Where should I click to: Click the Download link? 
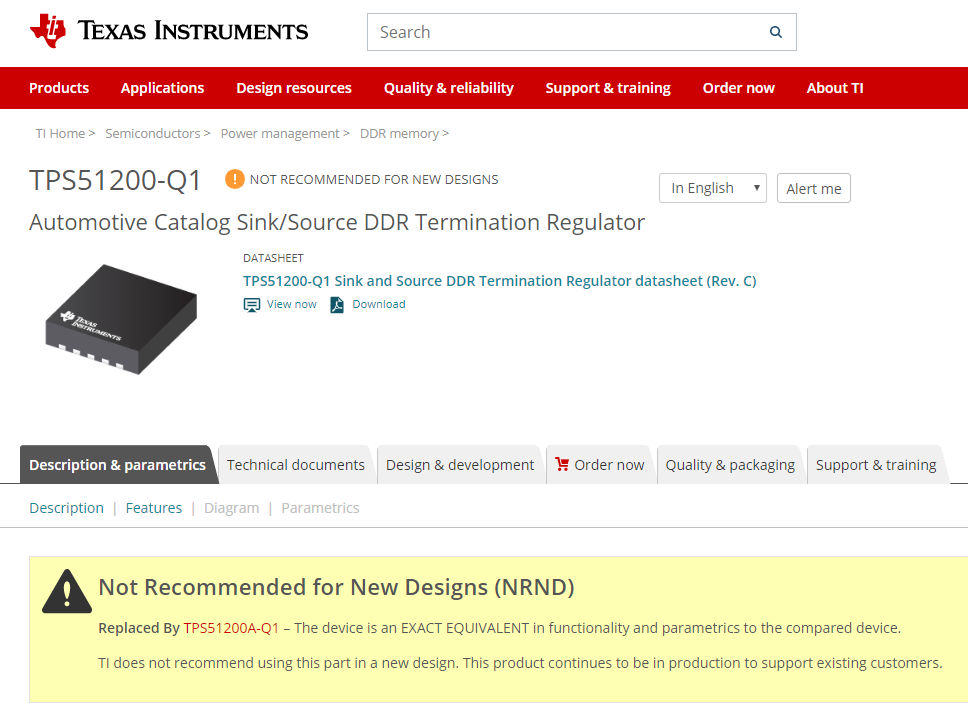pyautogui.click(x=378, y=304)
